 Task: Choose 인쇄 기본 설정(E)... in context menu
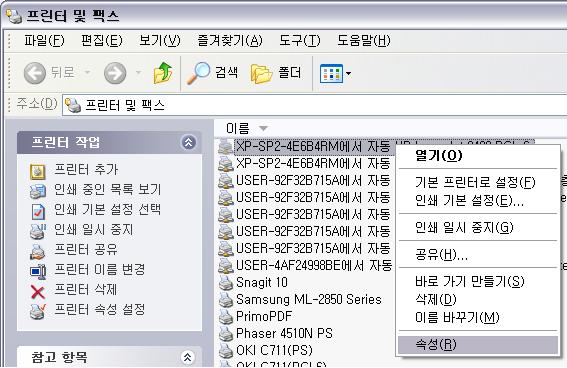478,200
